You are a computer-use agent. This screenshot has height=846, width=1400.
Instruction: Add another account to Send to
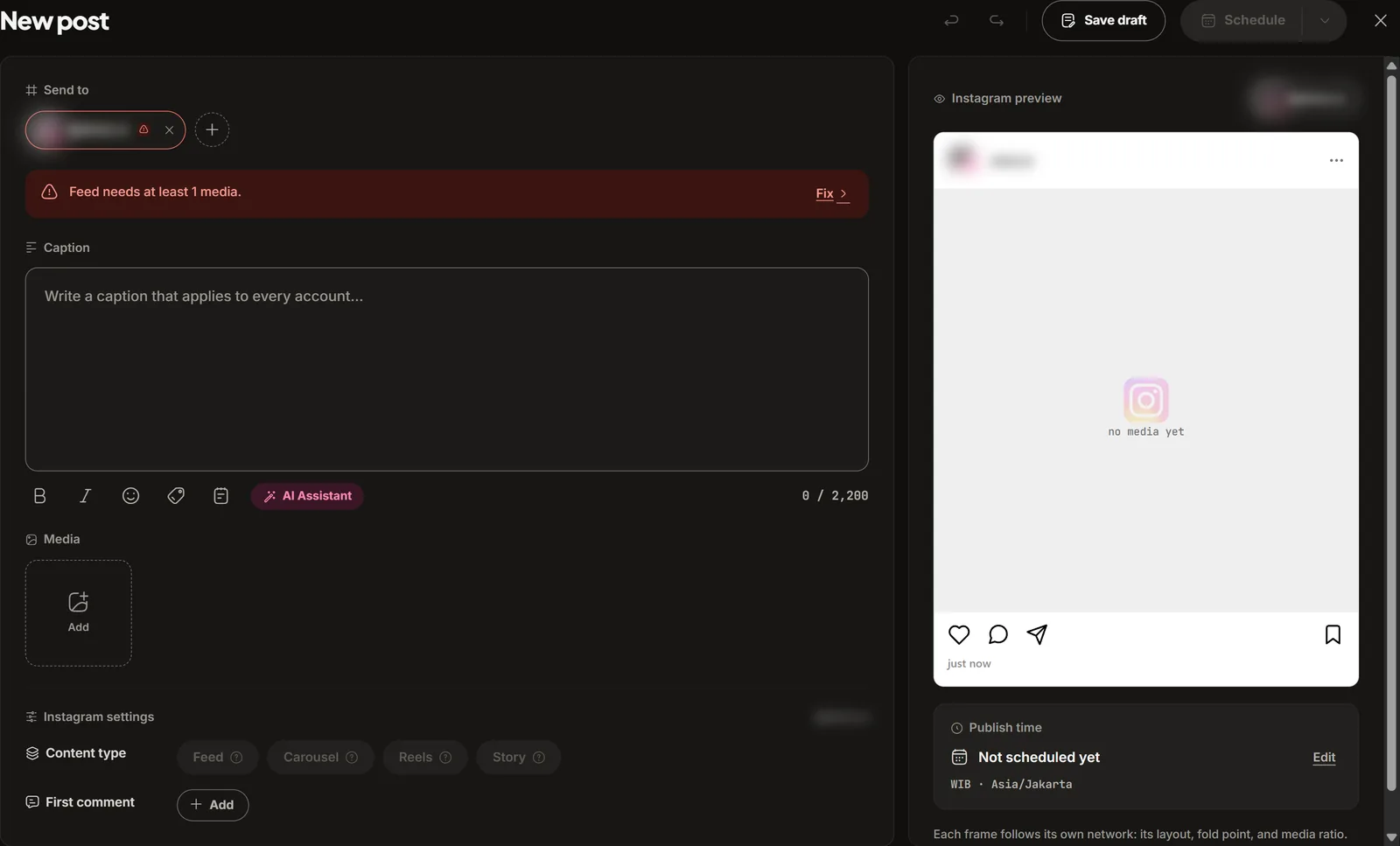coord(212,130)
